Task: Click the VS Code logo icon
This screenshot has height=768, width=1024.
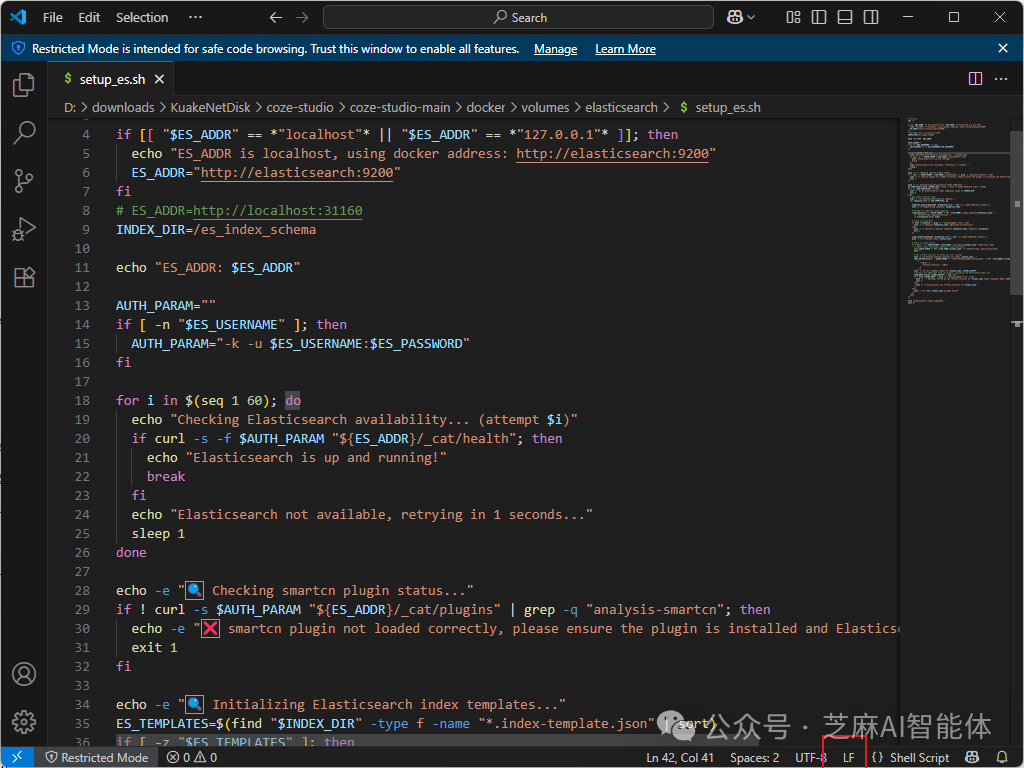Action: [x=18, y=17]
